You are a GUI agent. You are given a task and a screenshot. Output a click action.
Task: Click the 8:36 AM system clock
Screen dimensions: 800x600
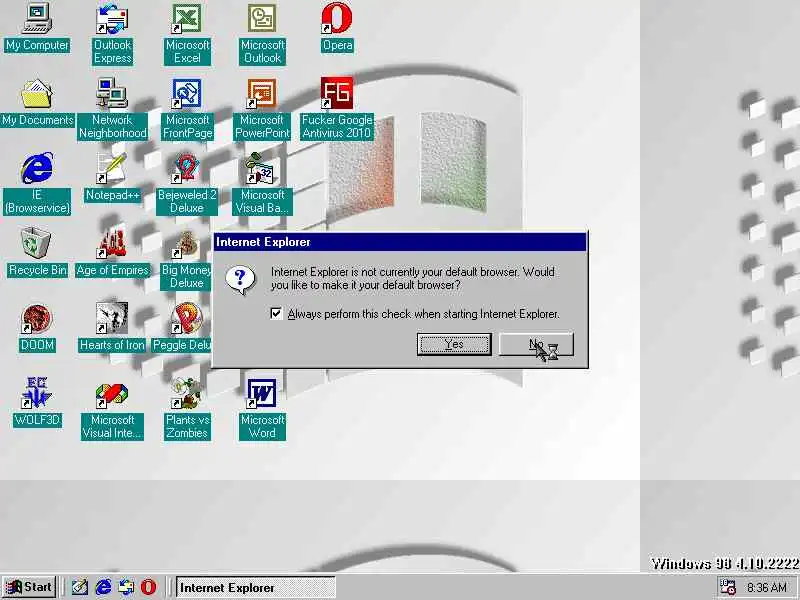(x=766, y=587)
